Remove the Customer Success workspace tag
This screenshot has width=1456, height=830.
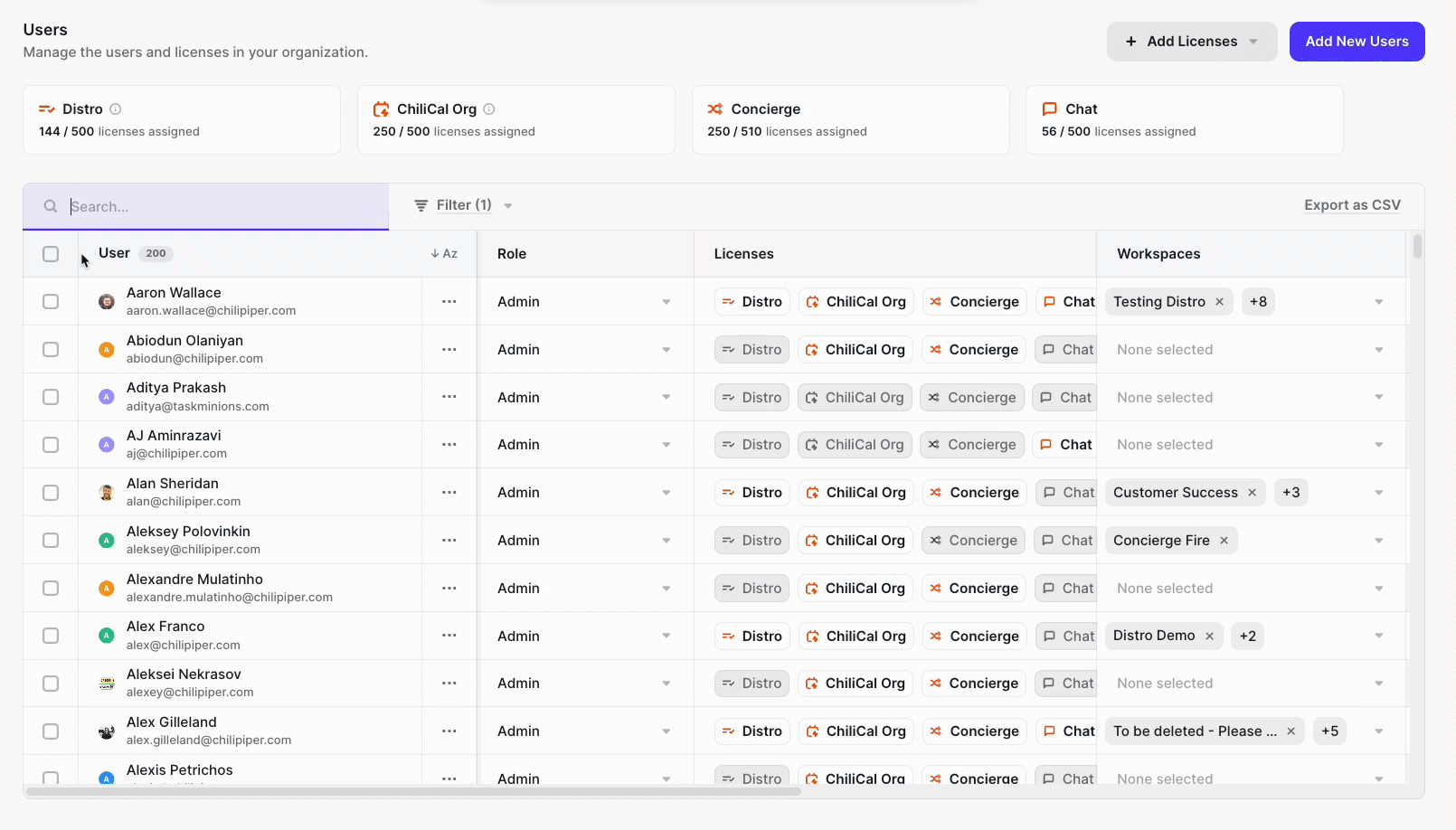click(x=1253, y=493)
